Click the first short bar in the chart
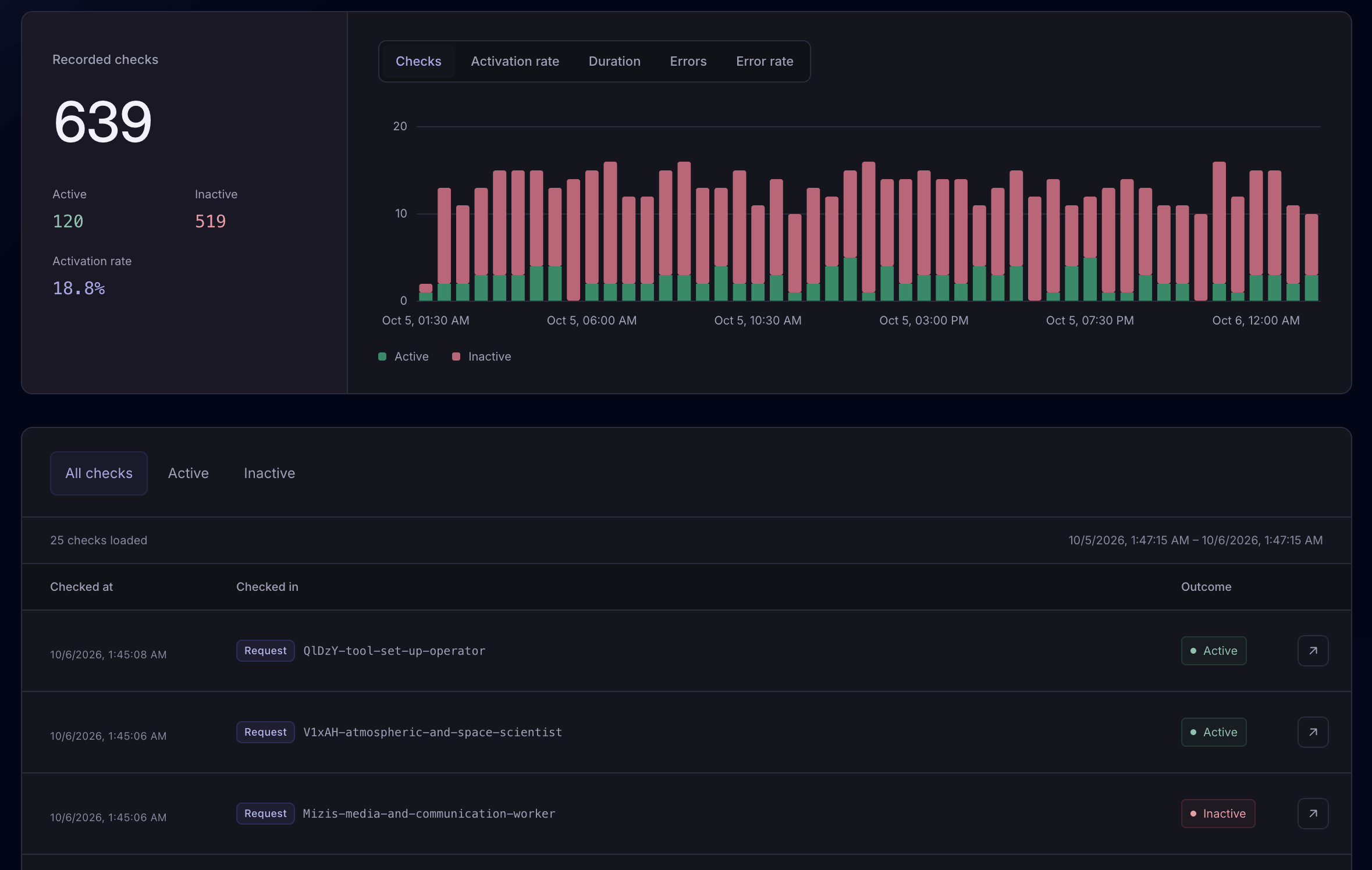This screenshot has height=870, width=1372. (x=426, y=292)
